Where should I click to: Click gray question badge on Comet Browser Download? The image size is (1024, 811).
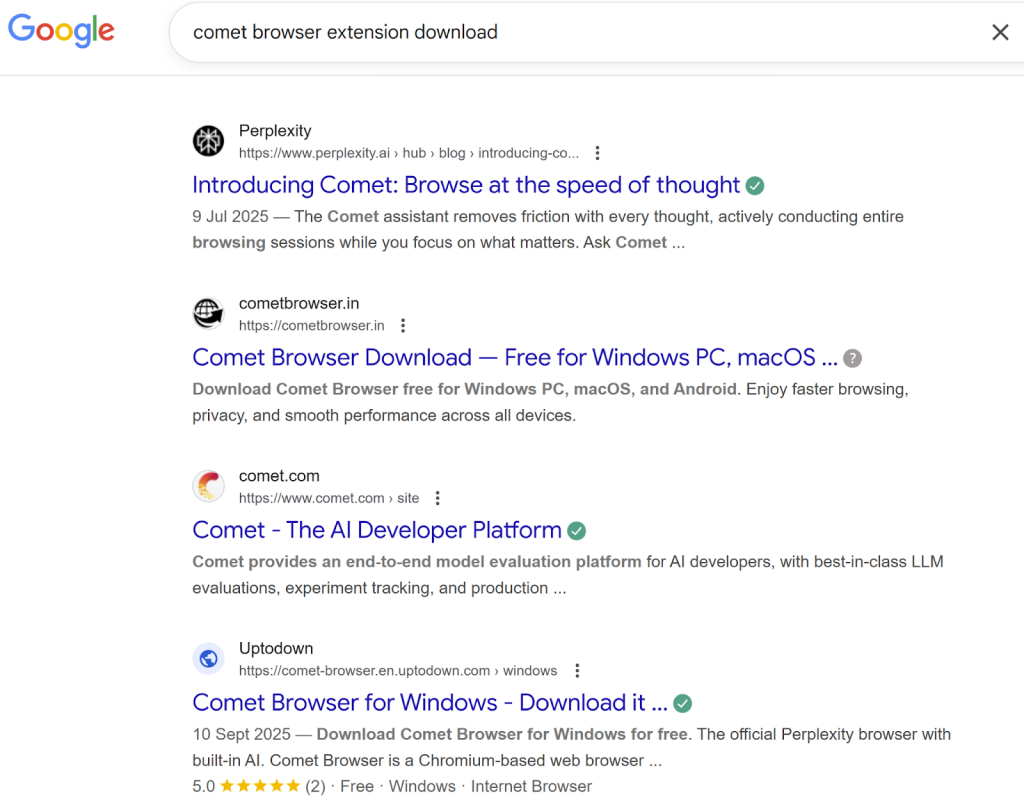click(x=852, y=358)
